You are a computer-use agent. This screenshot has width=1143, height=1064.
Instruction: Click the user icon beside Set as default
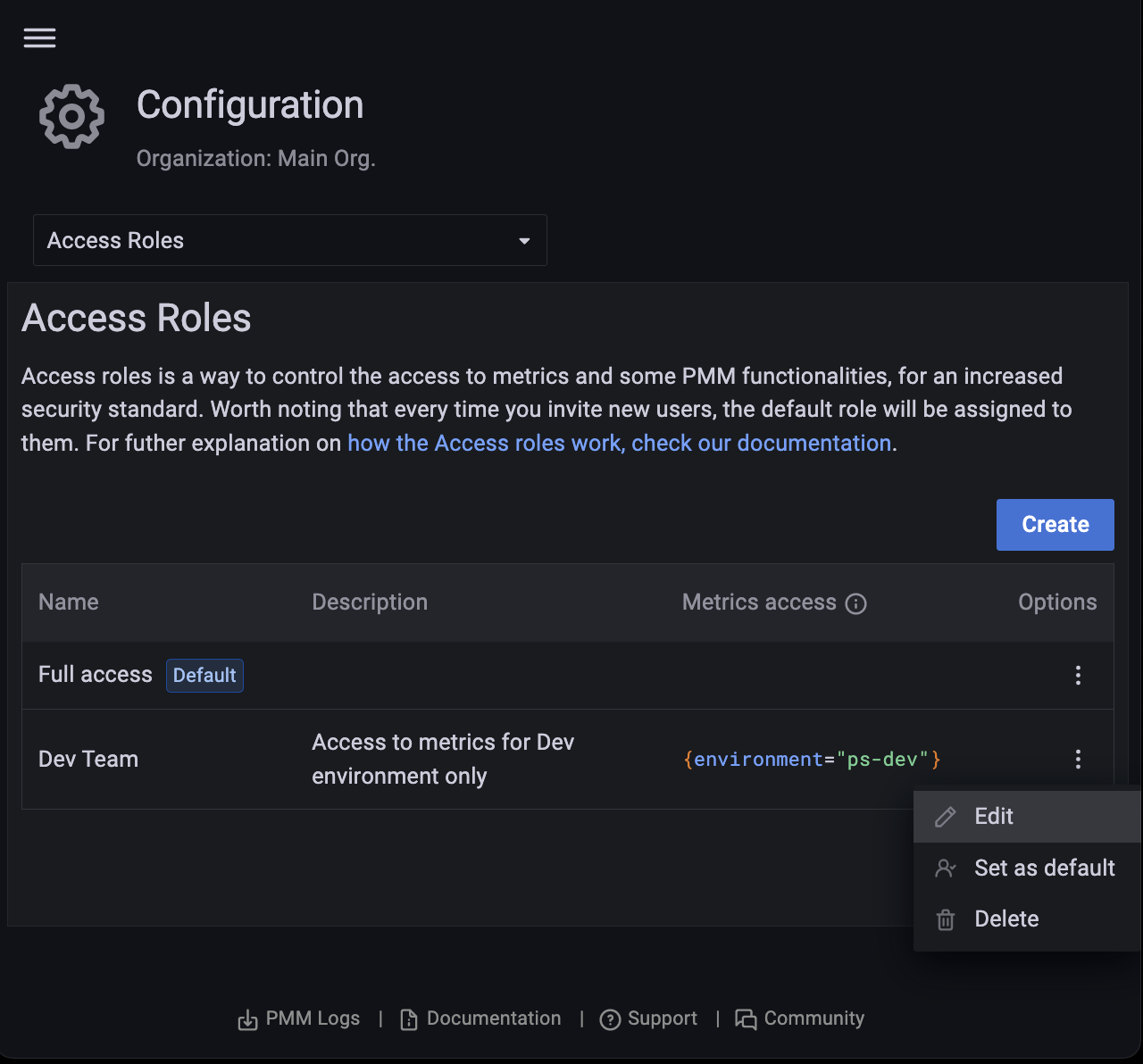point(945,869)
